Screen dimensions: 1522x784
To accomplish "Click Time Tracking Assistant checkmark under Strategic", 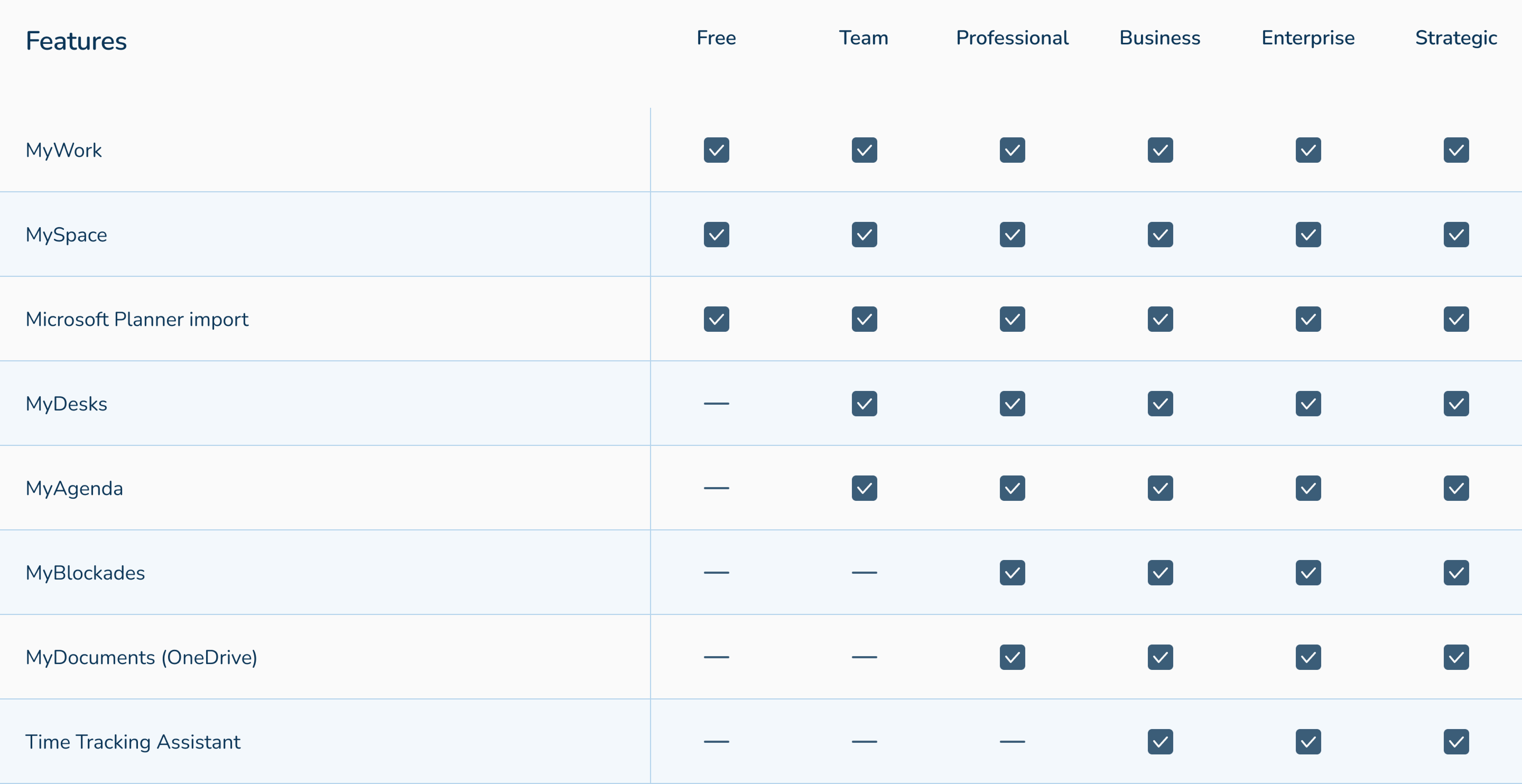I will click(1456, 741).
